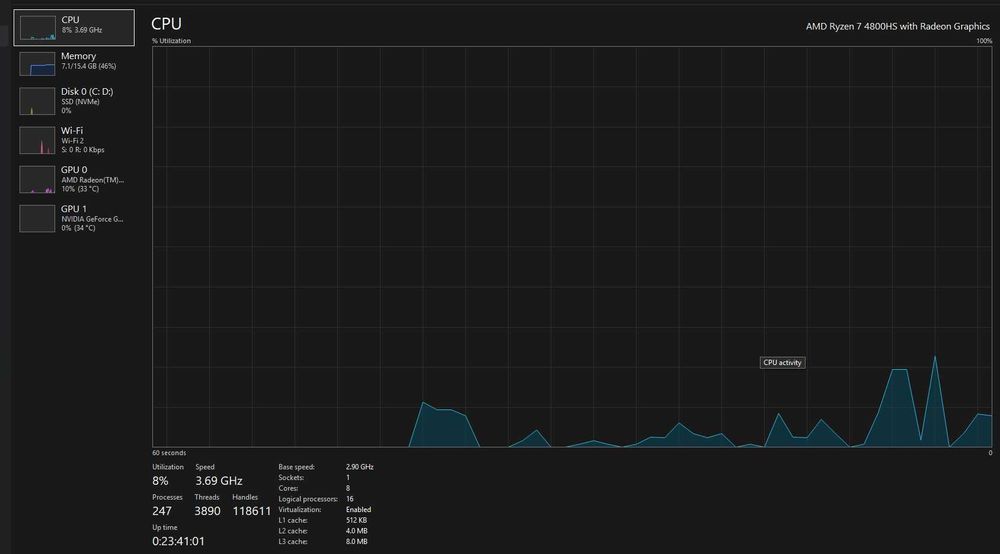This screenshot has width=1000, height=554.
Task: Click the 3.69 GHz speed value
Action: [219, 481]
